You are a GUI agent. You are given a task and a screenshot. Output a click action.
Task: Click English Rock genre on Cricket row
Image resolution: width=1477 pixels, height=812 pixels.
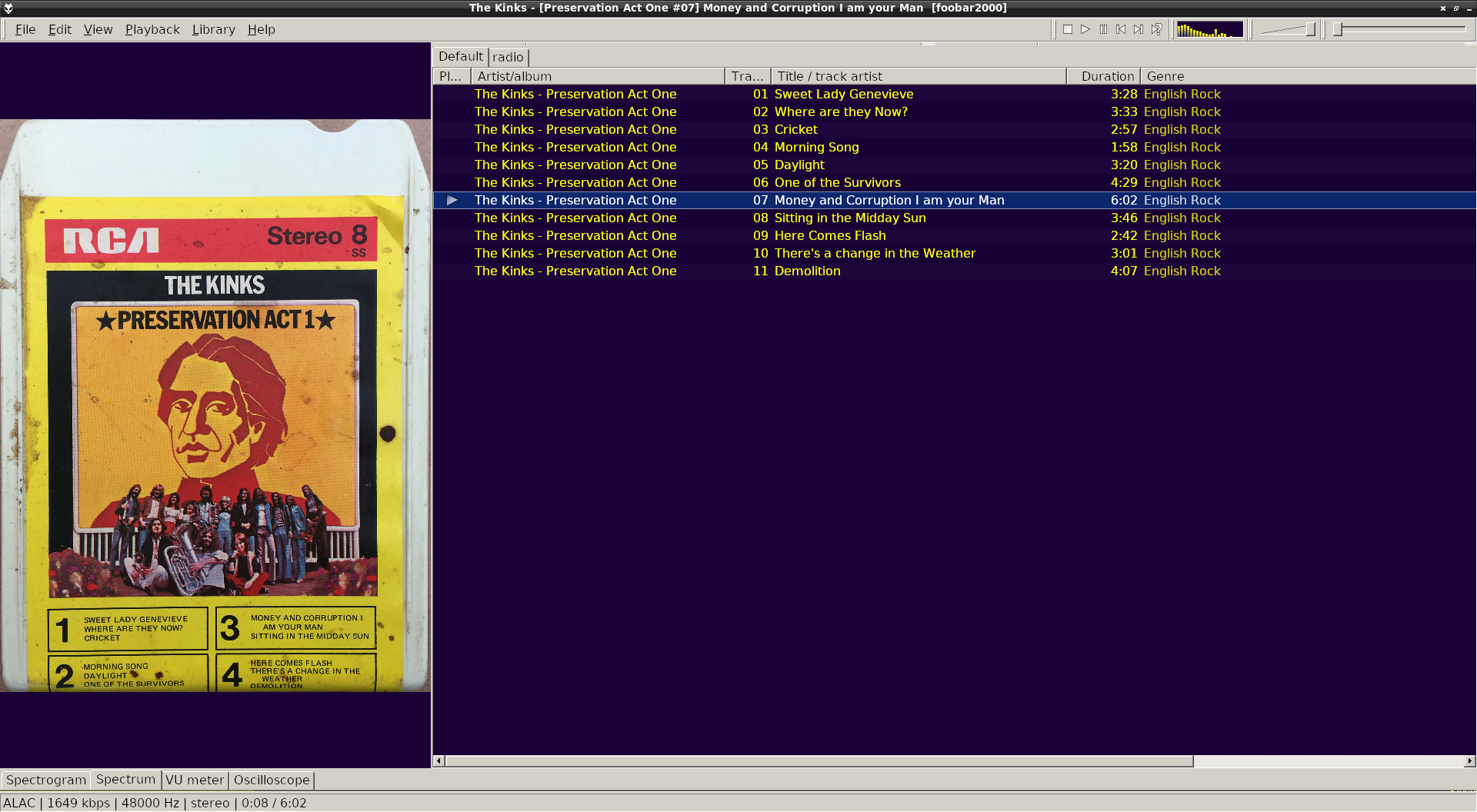coord(1182,129)
